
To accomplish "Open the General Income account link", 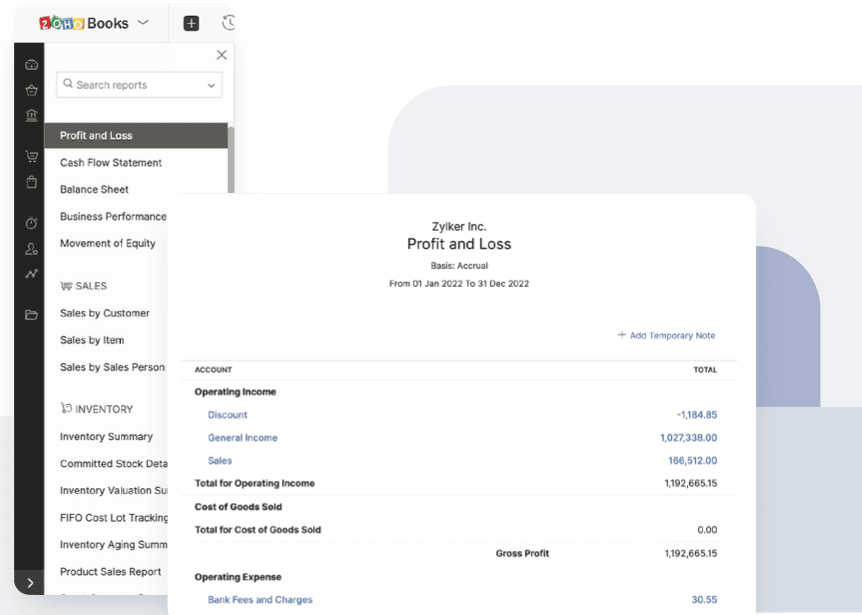I will (242, 438).
